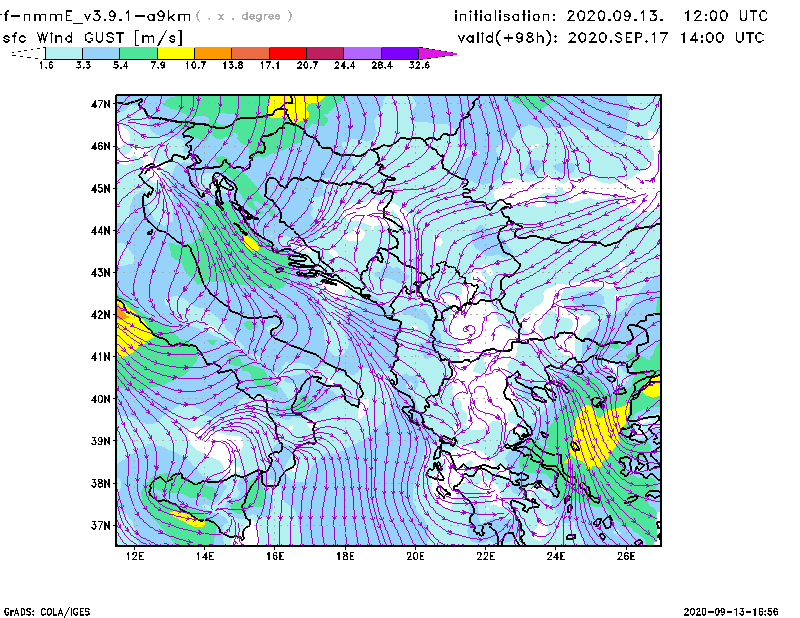Click the 18E longitude label
The image size is (800, 618).
(345, 556)
